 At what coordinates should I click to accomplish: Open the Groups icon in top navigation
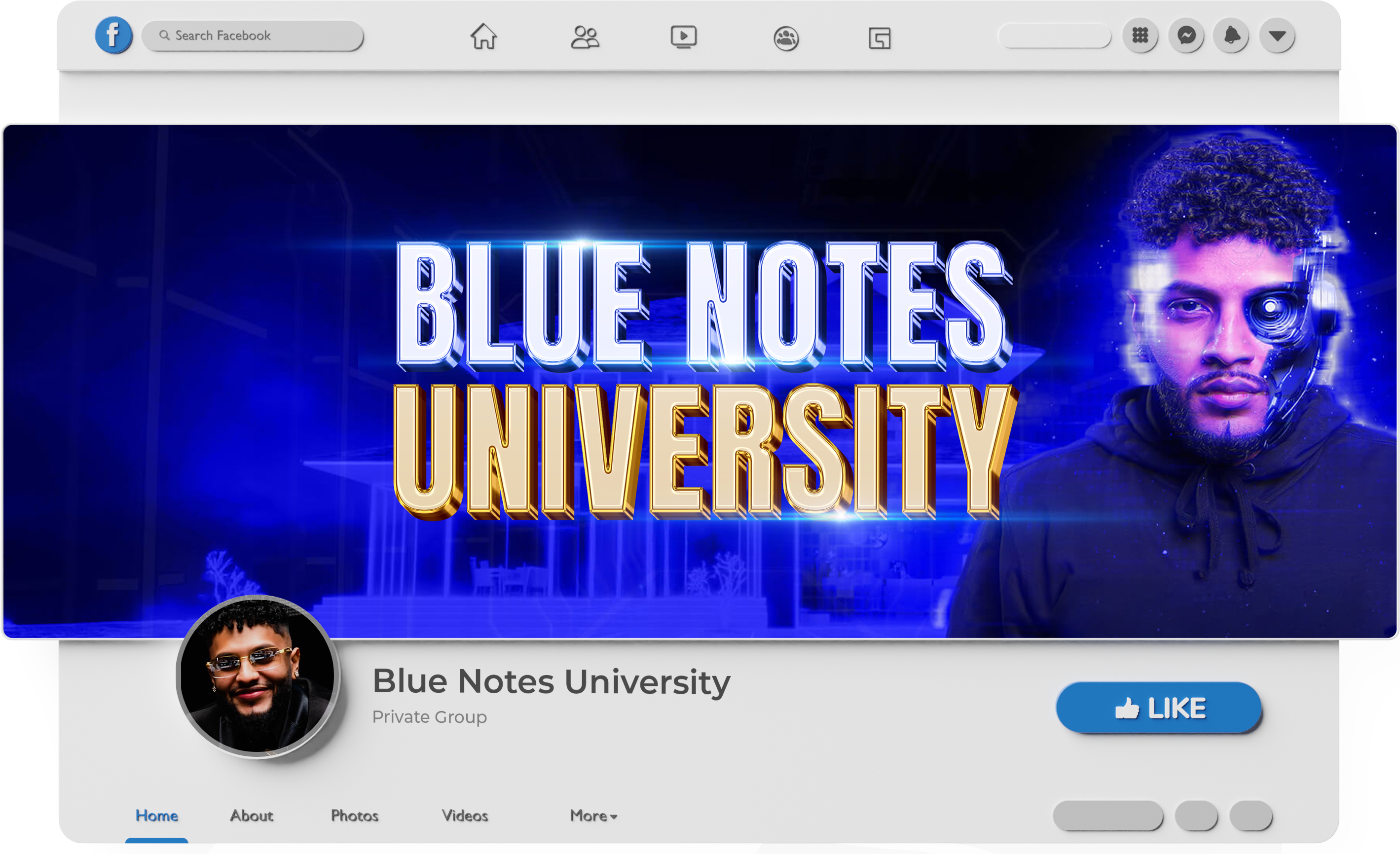click(x=786, y=38)
